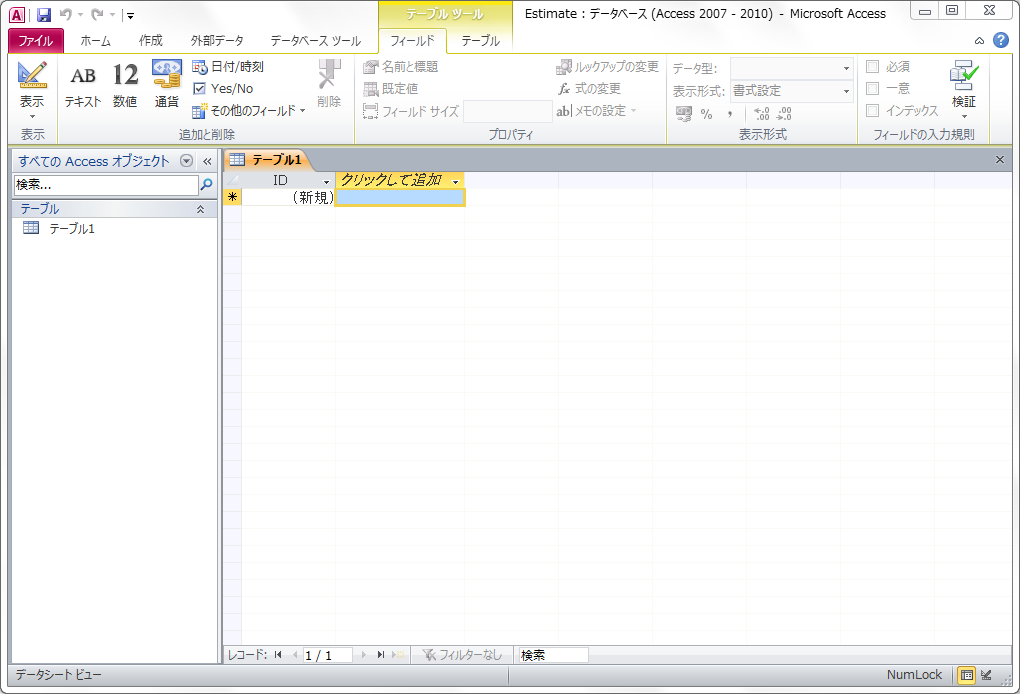This screenshot has width=1020, height=694.
Task: Decrease decimal places button
Action: [x=784, y=114]
